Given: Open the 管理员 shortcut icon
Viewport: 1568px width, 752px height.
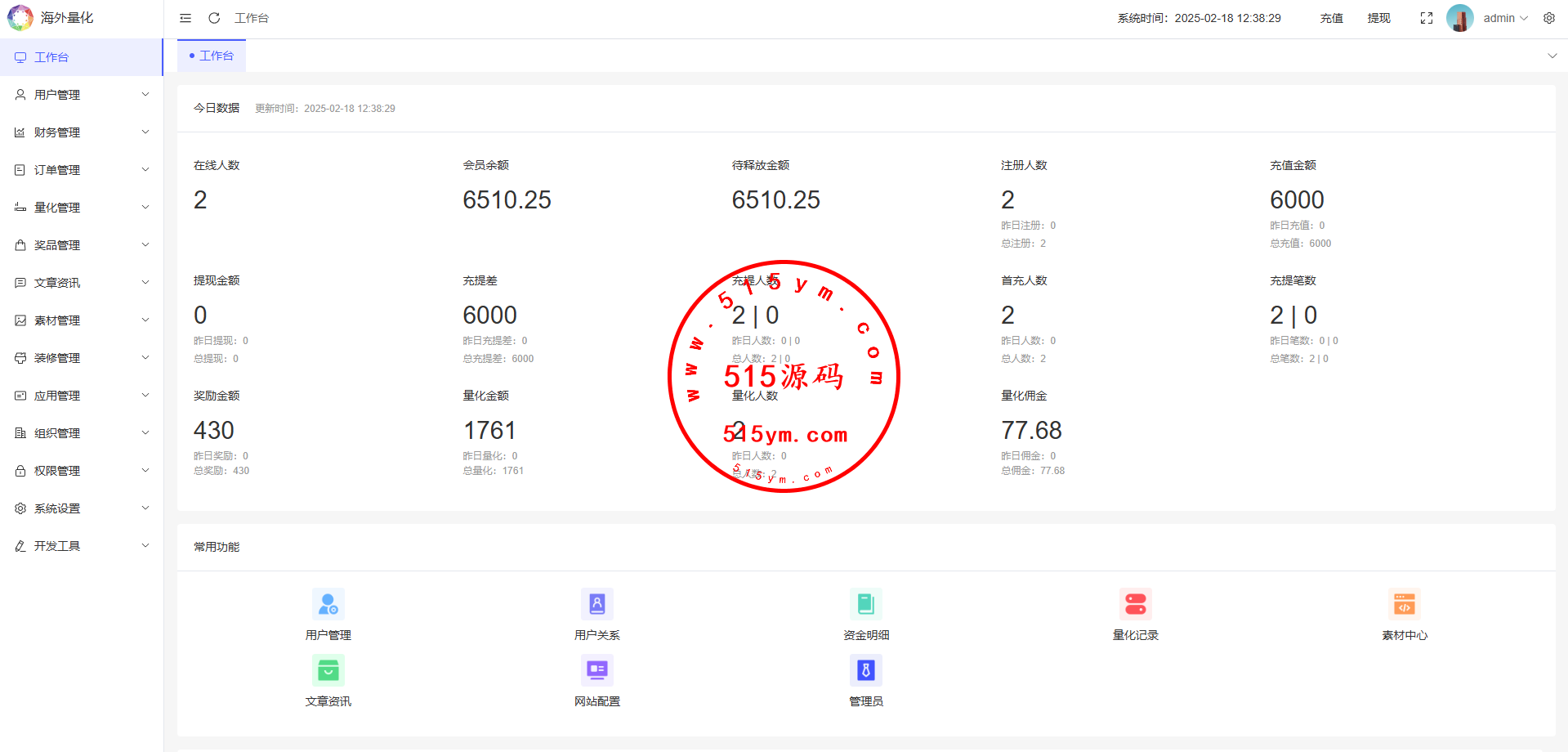Looking at the screenshot, I should [866, 671].
